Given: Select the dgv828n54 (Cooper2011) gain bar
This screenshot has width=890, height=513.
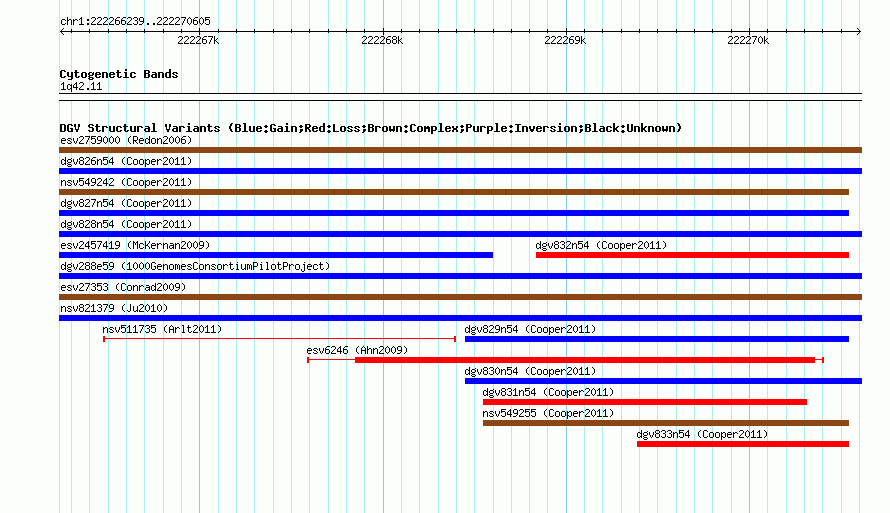Looking at the screenshot, I should [460, 234].
